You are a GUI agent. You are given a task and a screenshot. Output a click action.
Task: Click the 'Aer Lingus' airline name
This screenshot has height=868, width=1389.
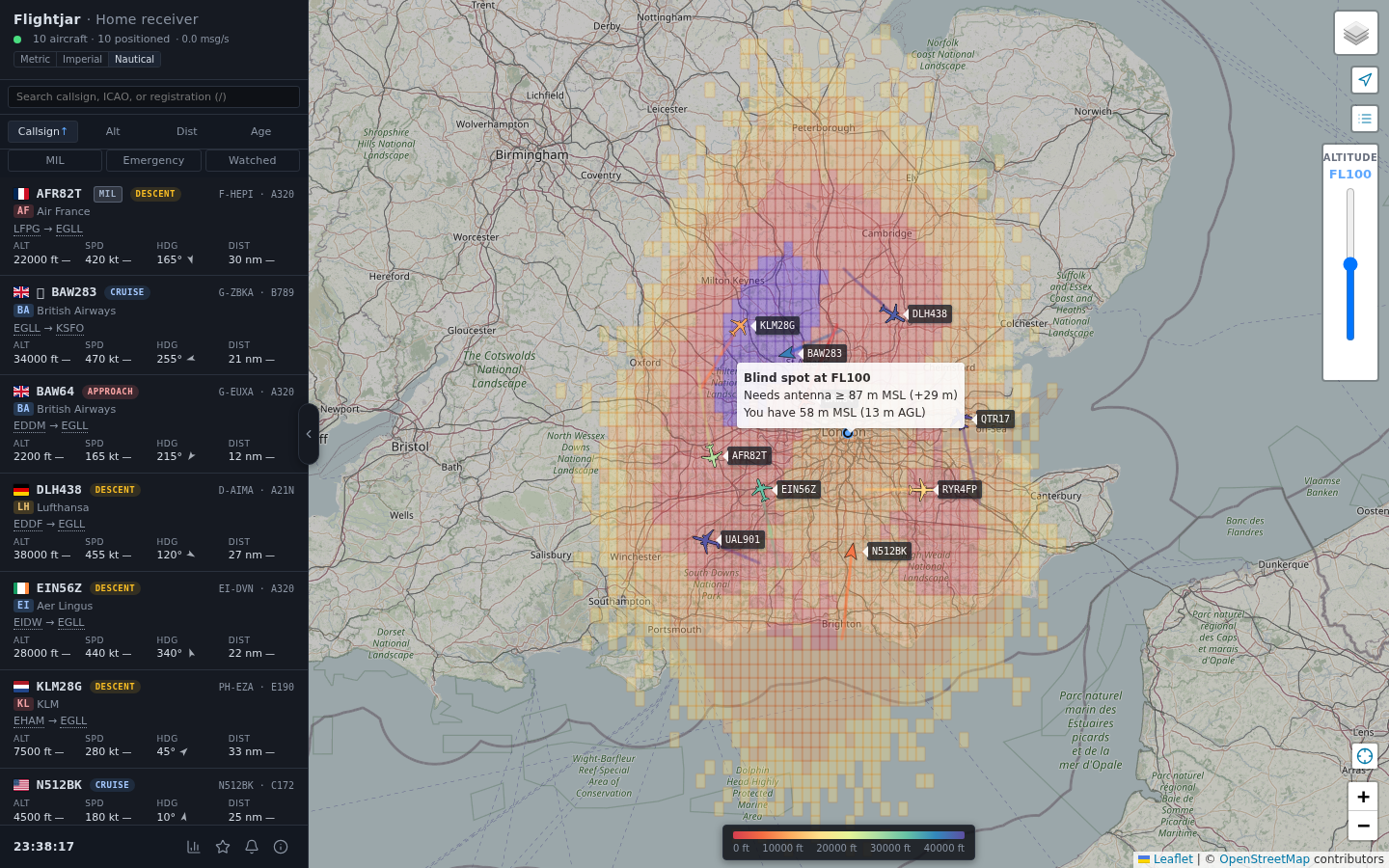(x=65, y=606)
